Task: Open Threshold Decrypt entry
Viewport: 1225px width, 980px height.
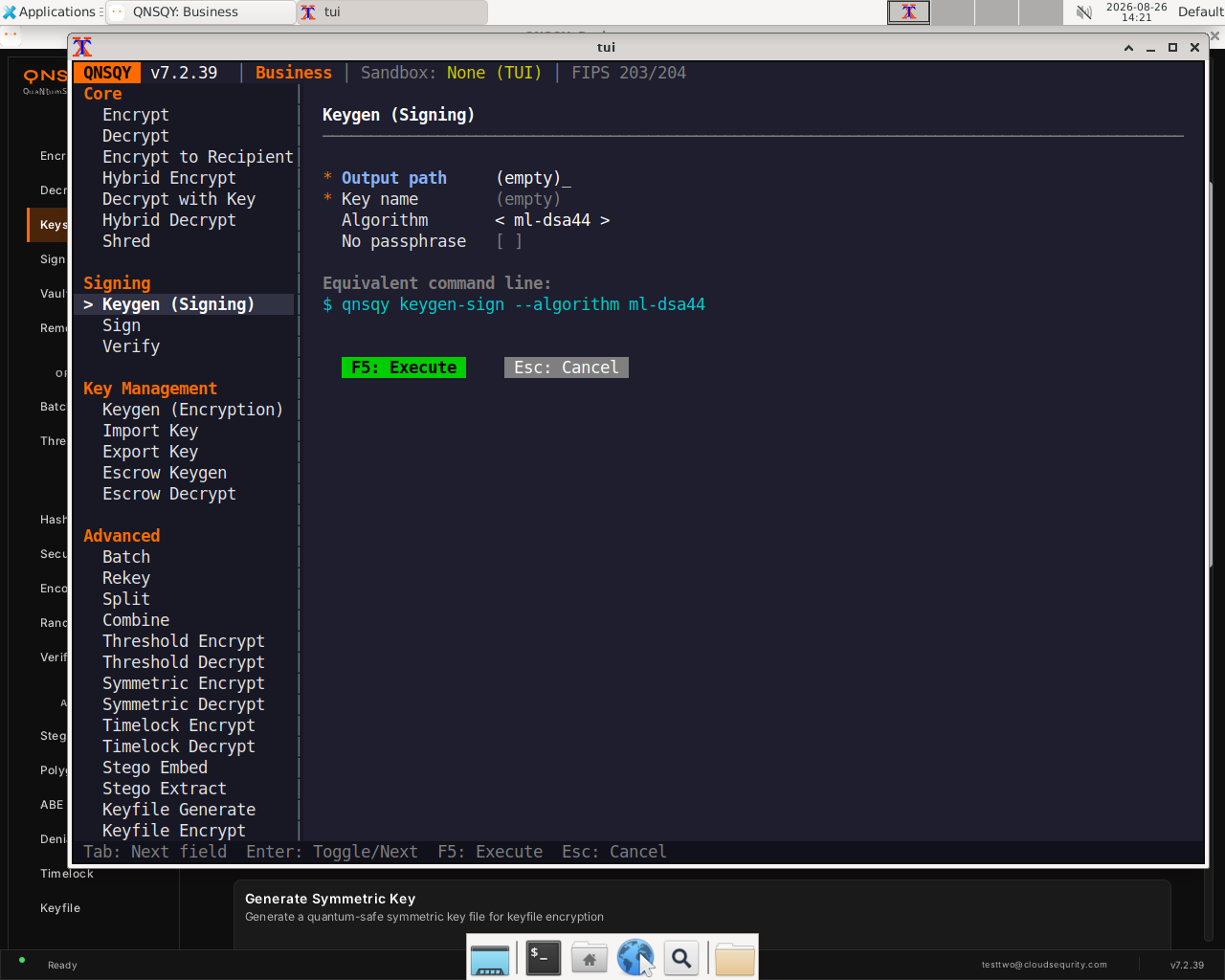Action: (x=184, y=662)
